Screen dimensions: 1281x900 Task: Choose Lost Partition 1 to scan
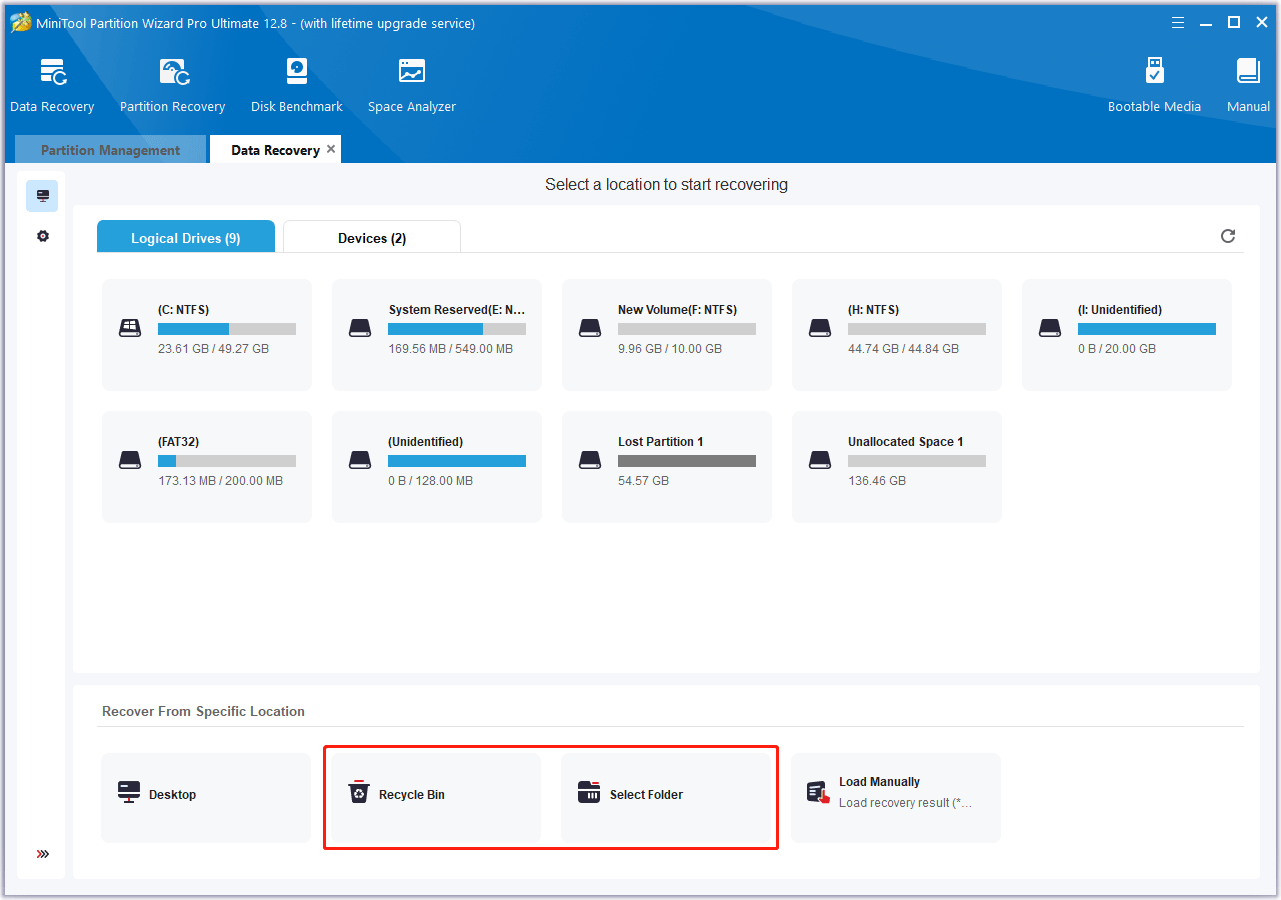tap(666, 466)
